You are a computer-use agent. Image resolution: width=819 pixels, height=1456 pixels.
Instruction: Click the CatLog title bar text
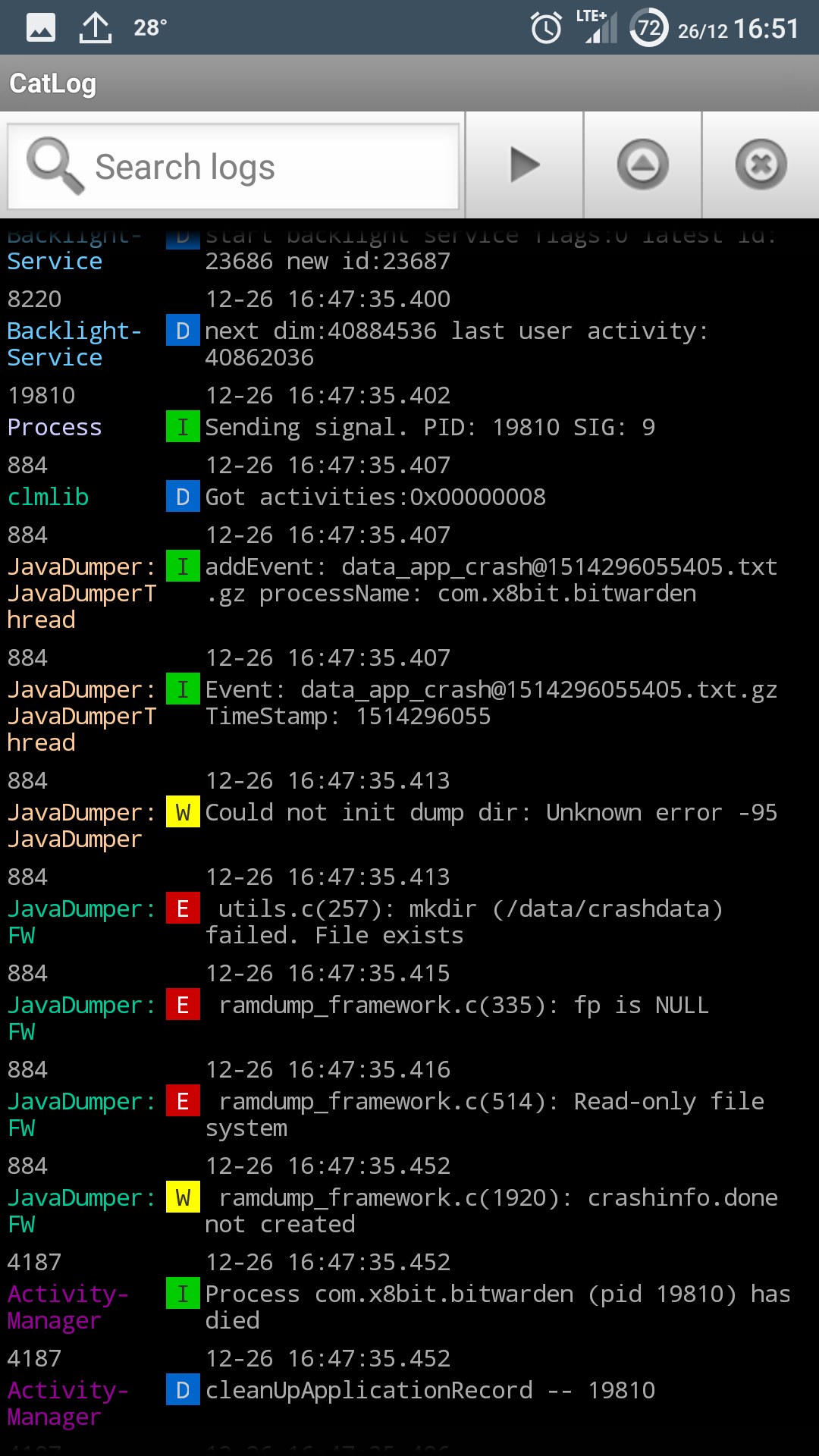click(52, 83)
